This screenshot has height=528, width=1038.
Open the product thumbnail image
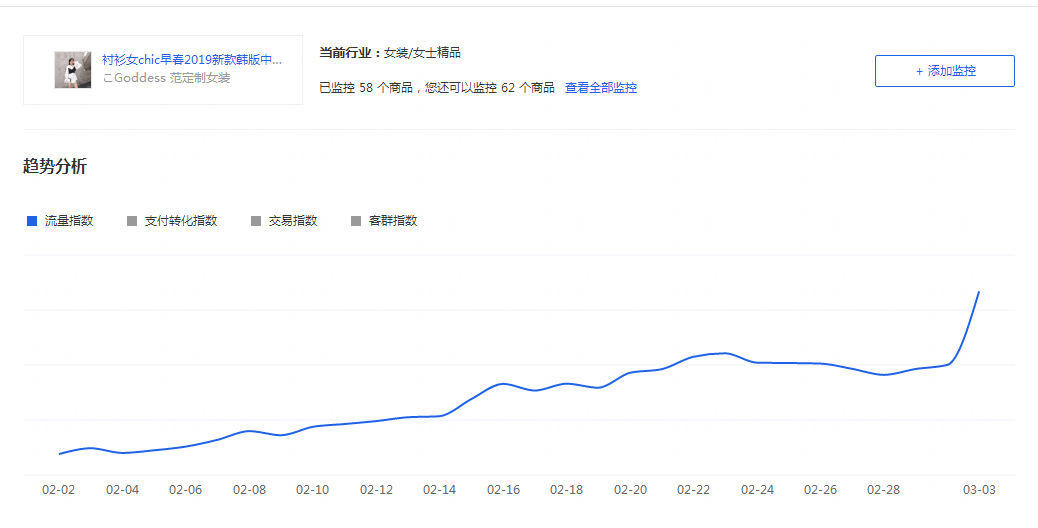click(73, 69)
